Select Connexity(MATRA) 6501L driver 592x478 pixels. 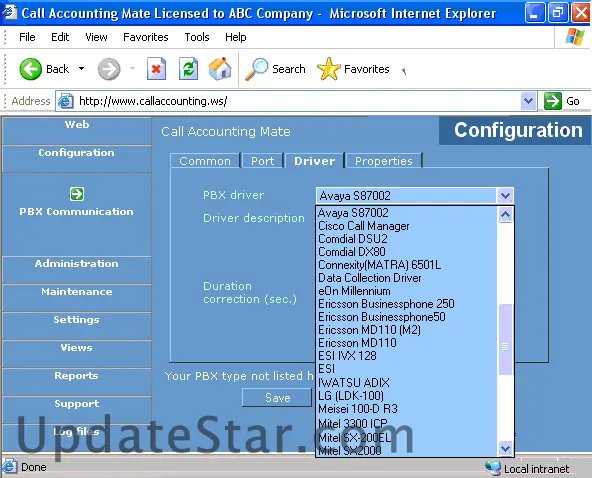(407, 265)
